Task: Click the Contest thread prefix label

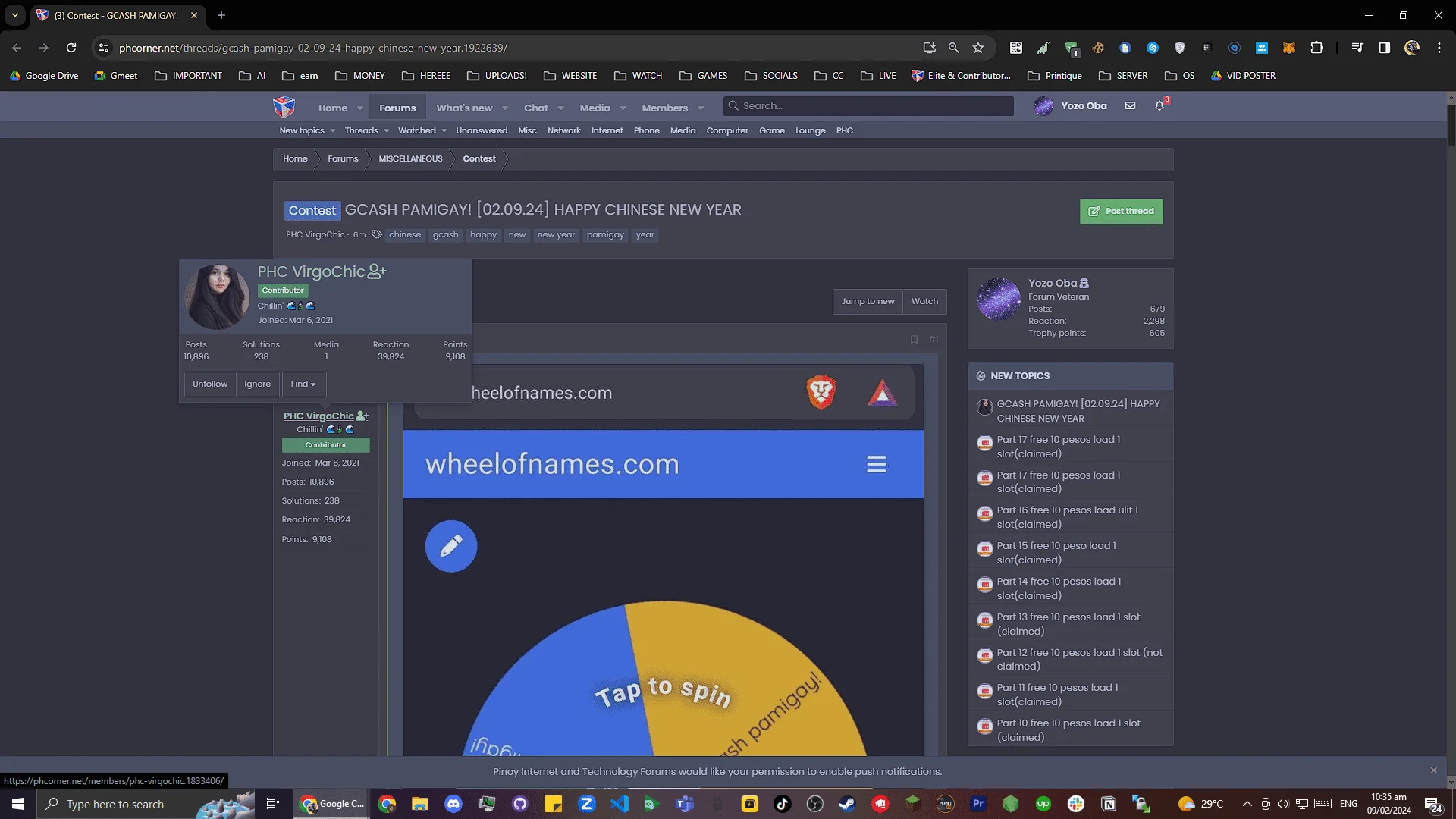Action: click(312, 210)
